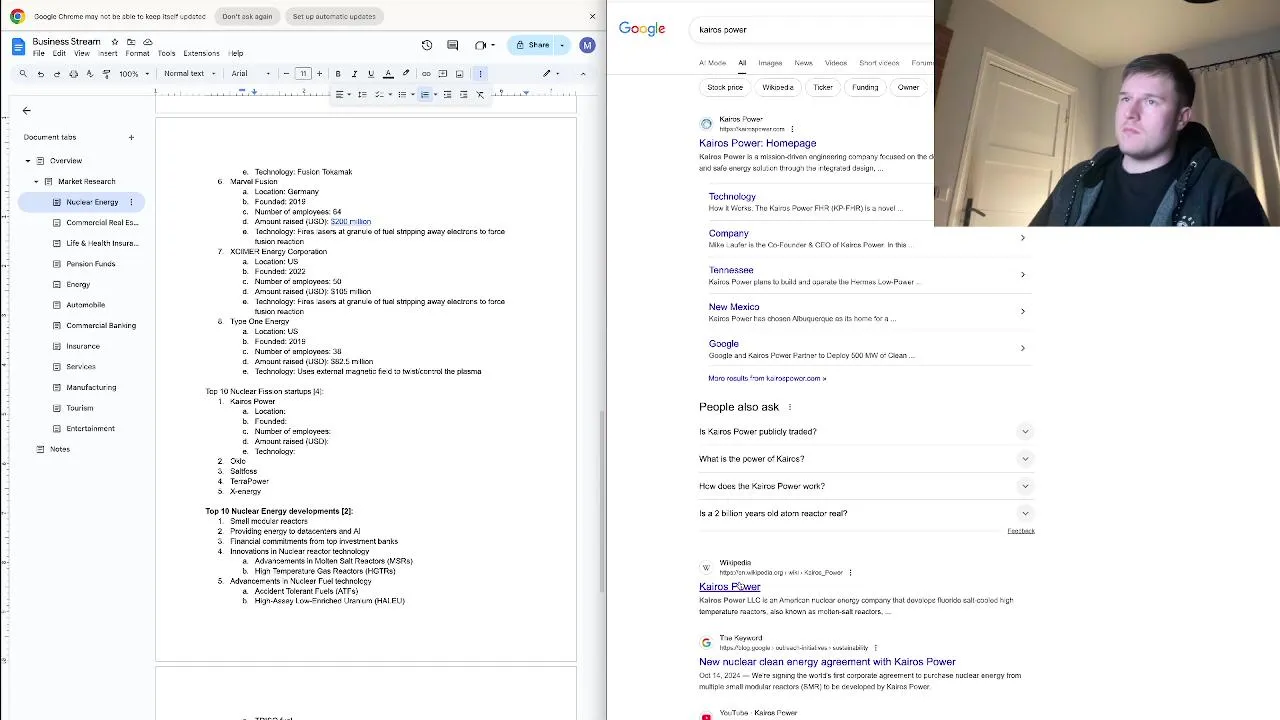Open the Insert menu

tap(108, 54)
